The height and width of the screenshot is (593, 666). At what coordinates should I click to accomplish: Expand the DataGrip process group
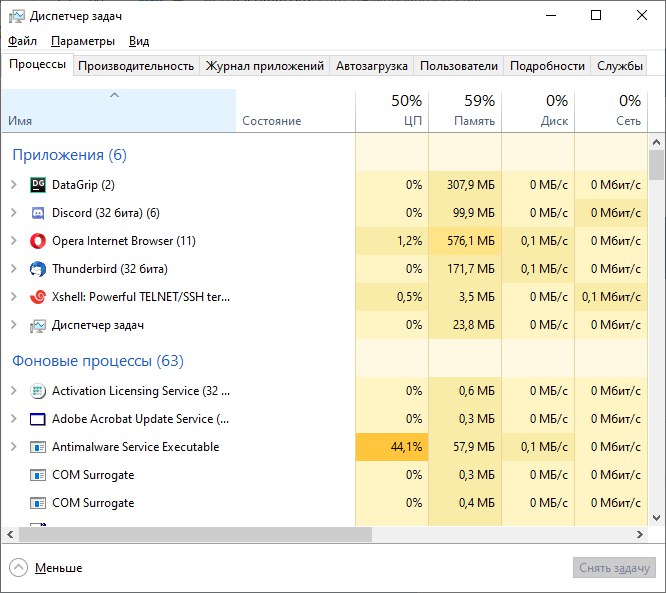(x=14, y=184)
